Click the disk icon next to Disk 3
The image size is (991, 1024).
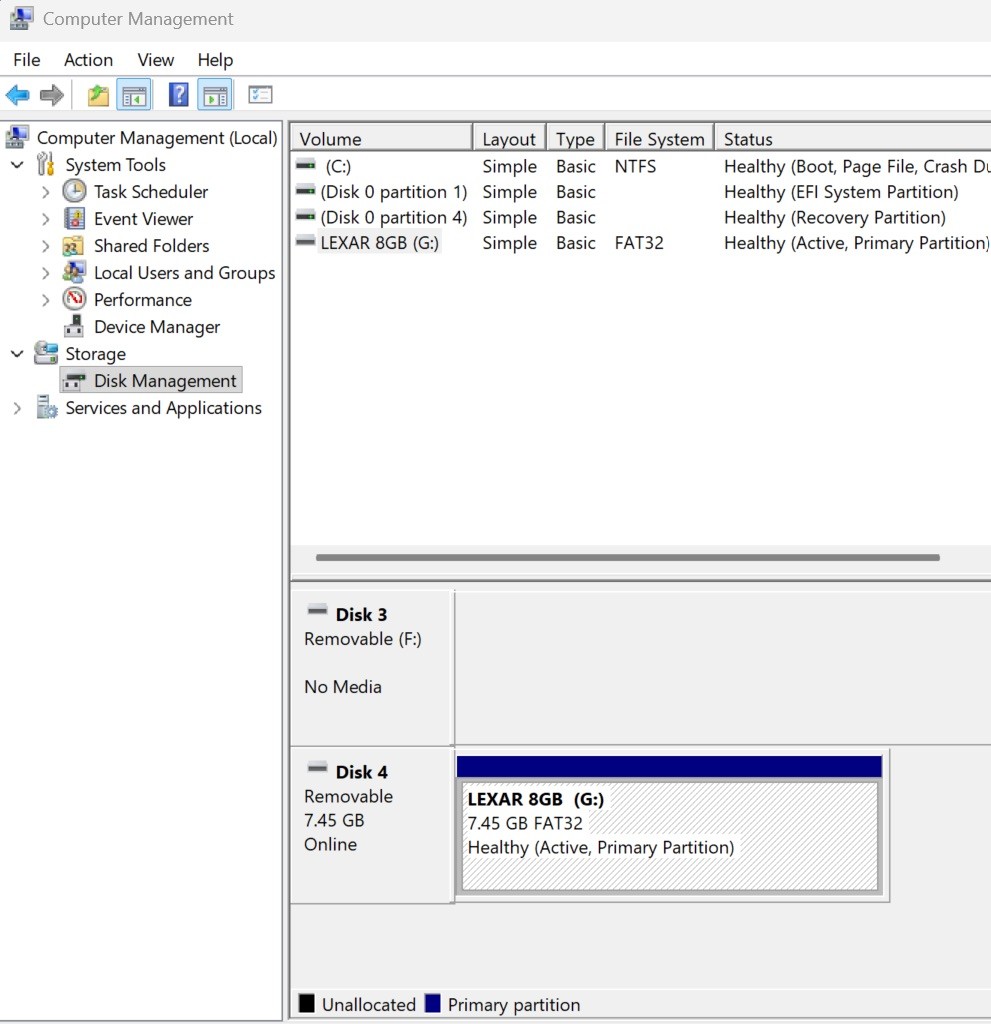tap(317, 611)
